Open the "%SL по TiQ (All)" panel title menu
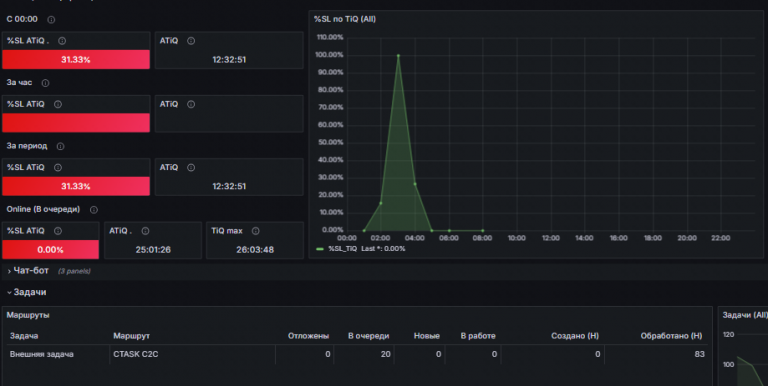 tap(345, 19)
